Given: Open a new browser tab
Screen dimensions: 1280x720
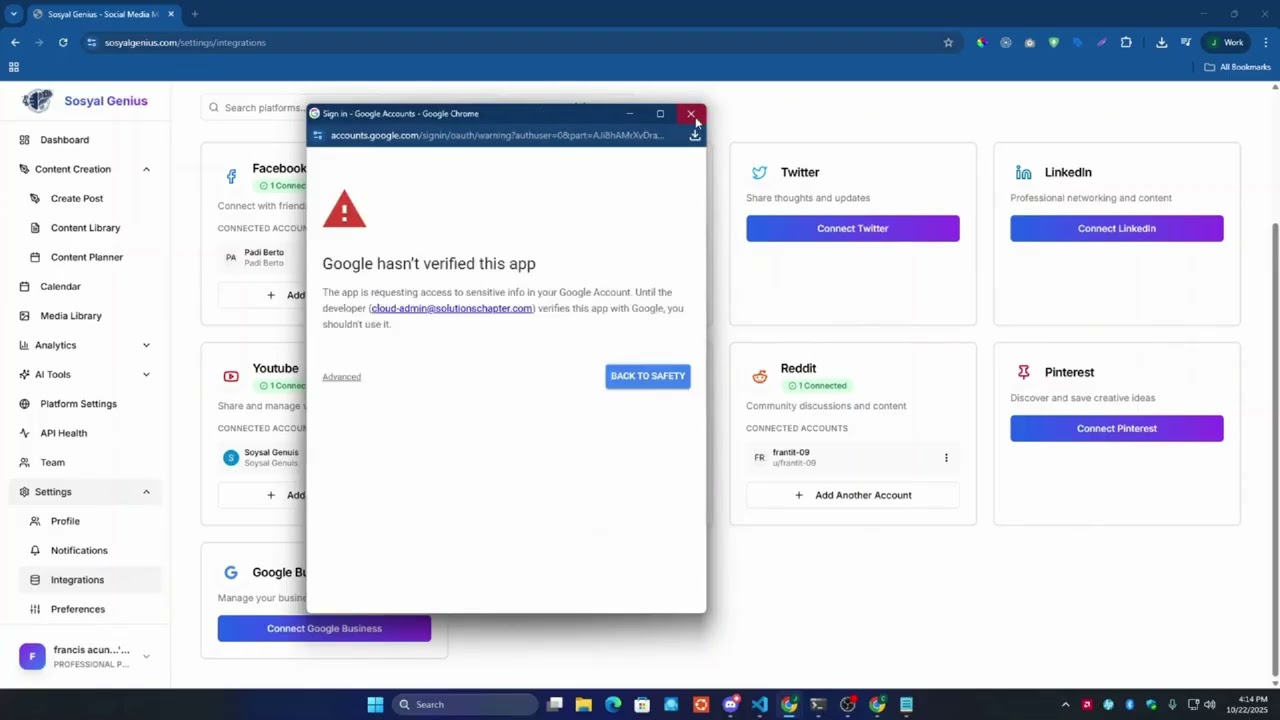Looking at the screenshot, I should tap(194, 14).
